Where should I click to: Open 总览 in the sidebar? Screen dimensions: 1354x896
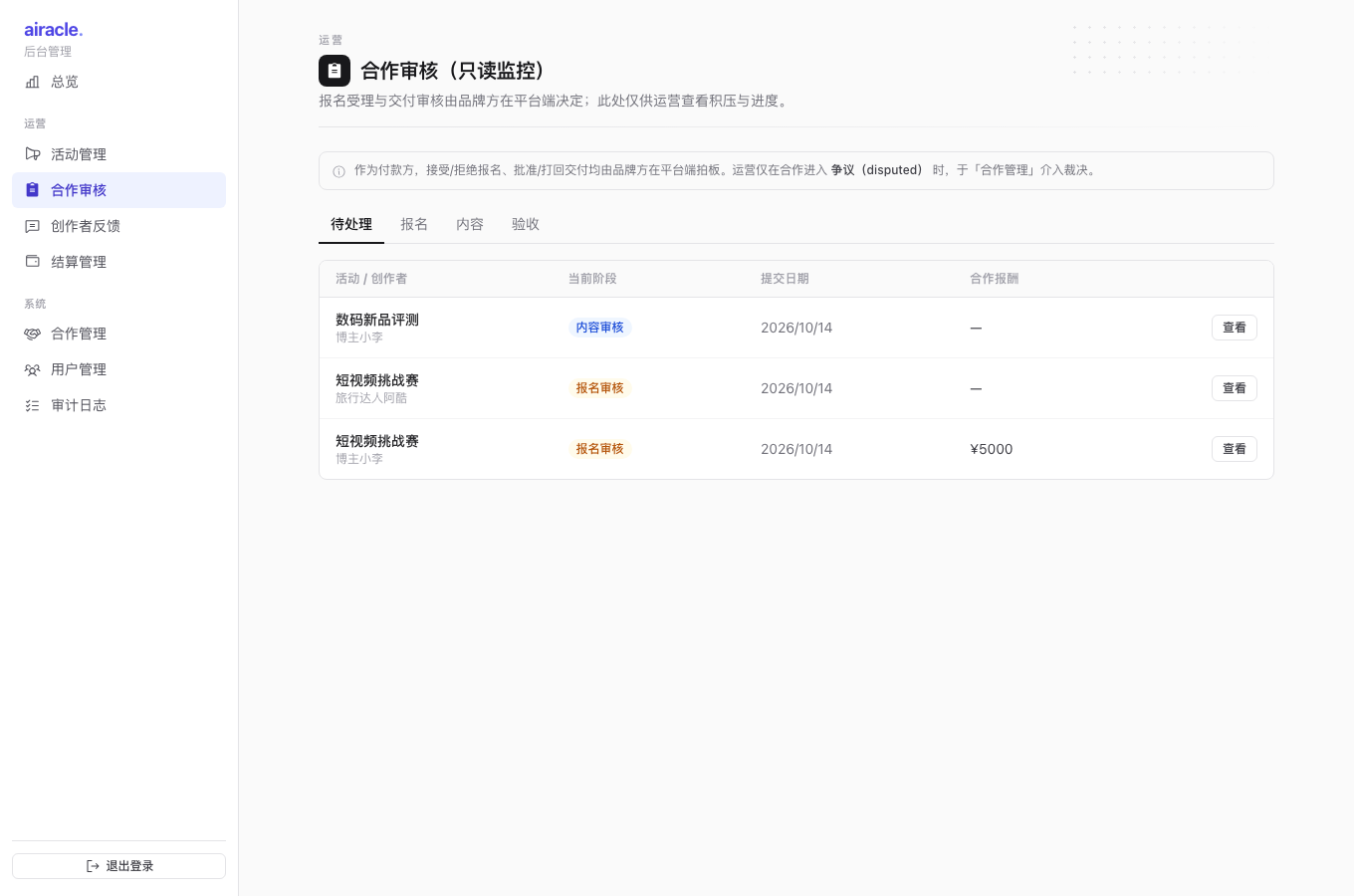click(118, 82)
